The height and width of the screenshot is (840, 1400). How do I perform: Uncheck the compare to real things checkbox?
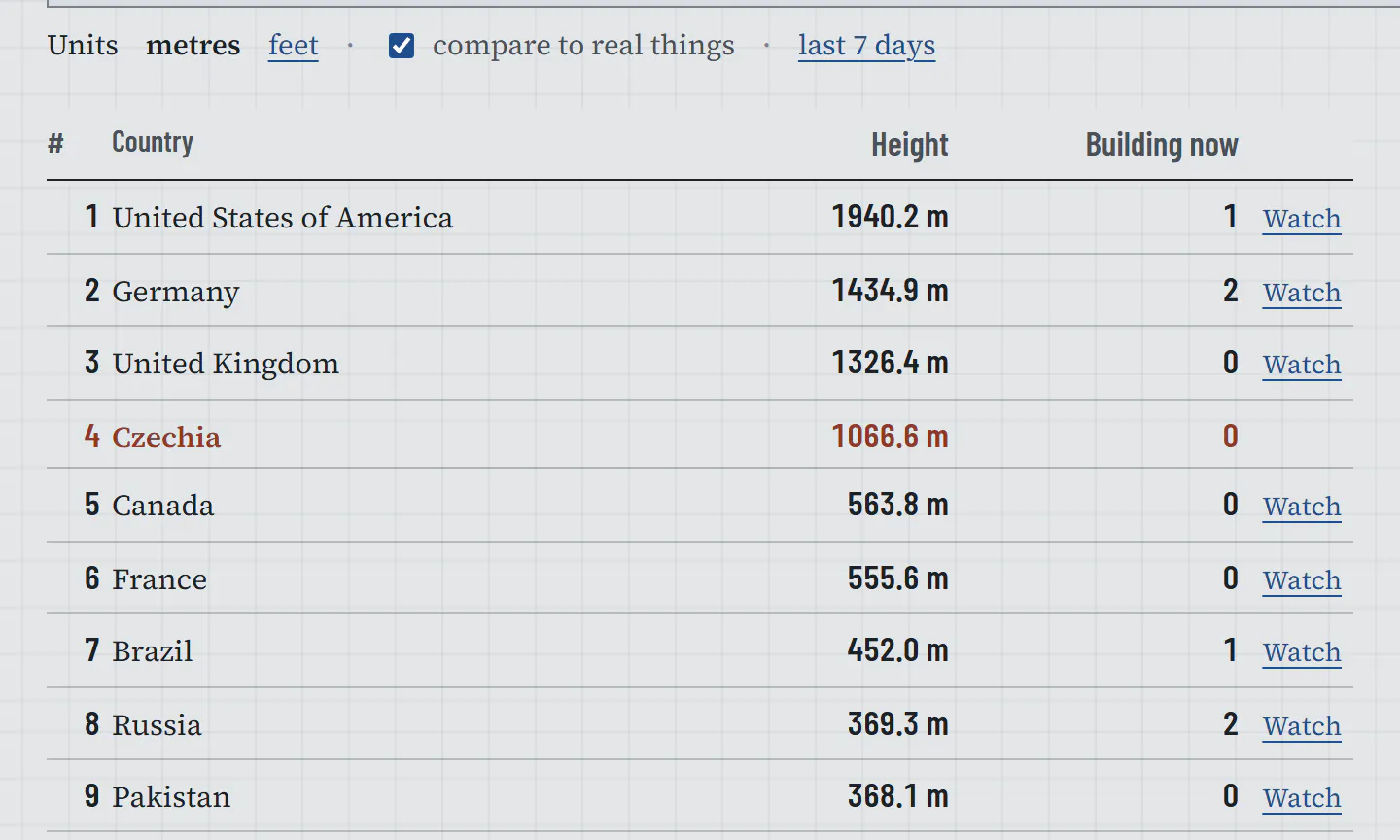tap(402, 46)
